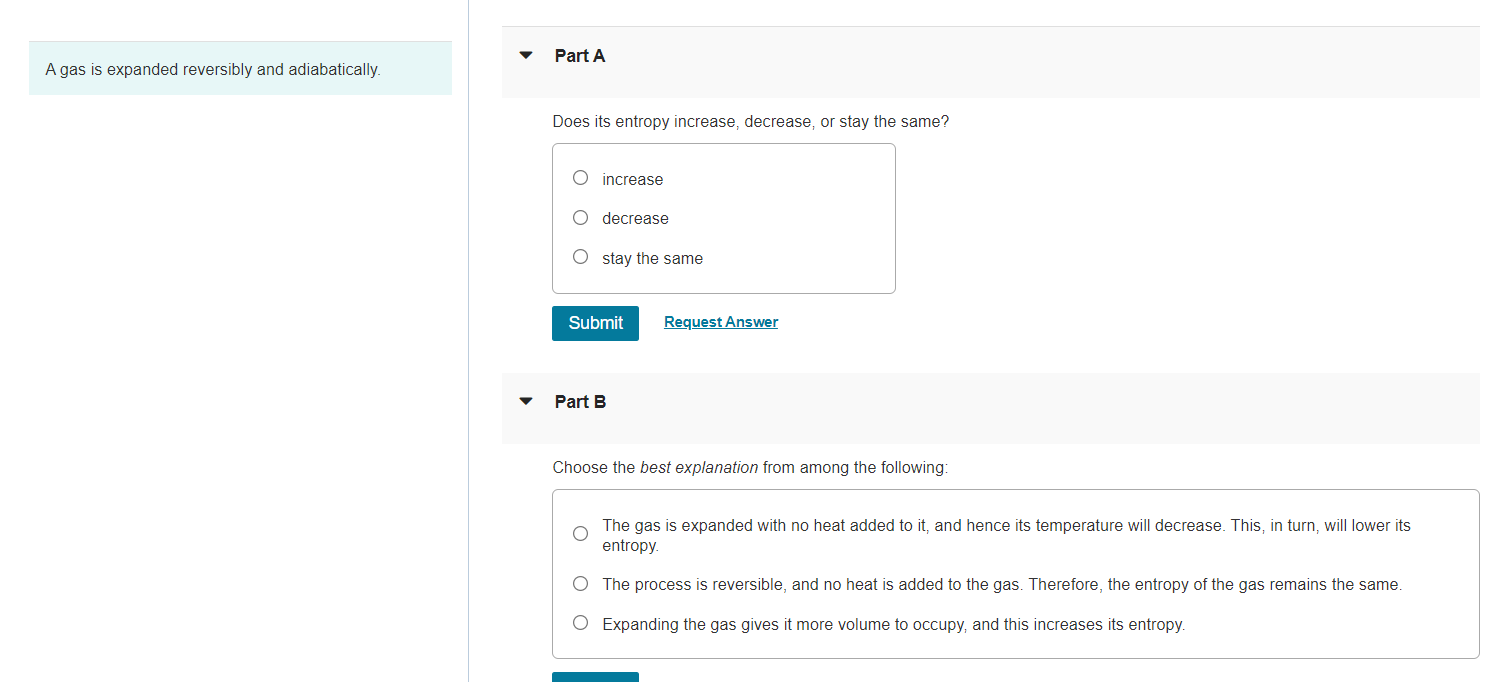
Task: Collapse Part B with its disclosure triangle
Action: pyautogui.click(x=525, y=400)
